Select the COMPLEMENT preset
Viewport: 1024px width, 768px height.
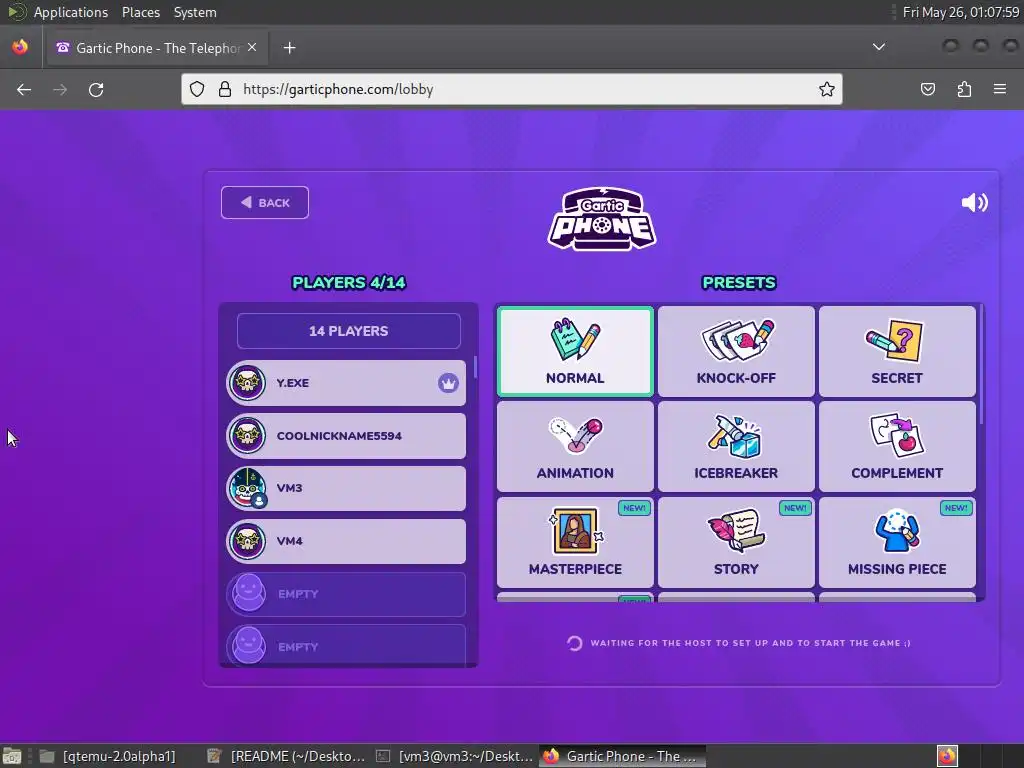pyautogui.click(x=897, y=447)
